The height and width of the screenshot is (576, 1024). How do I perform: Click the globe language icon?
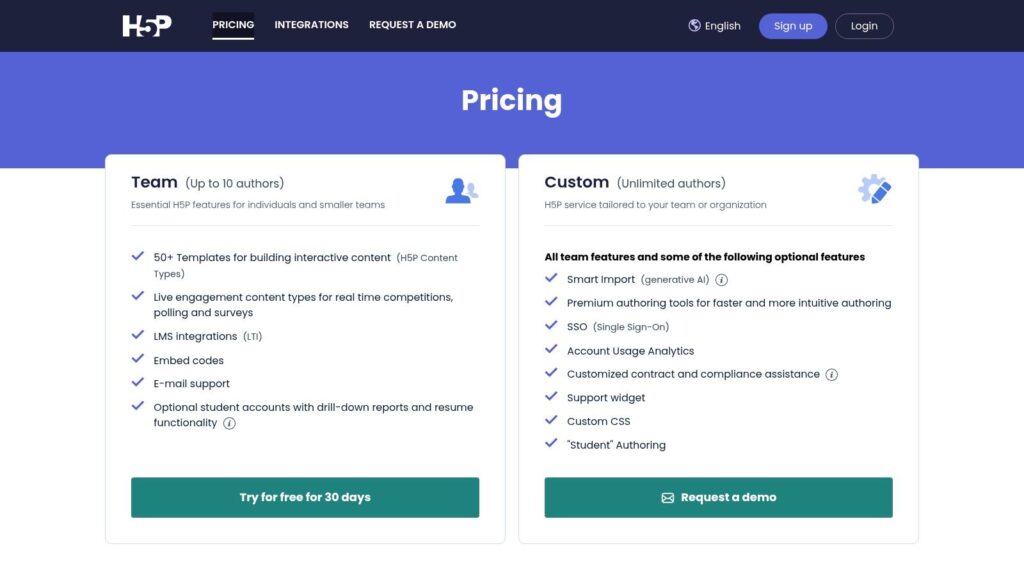coord(694,25)
